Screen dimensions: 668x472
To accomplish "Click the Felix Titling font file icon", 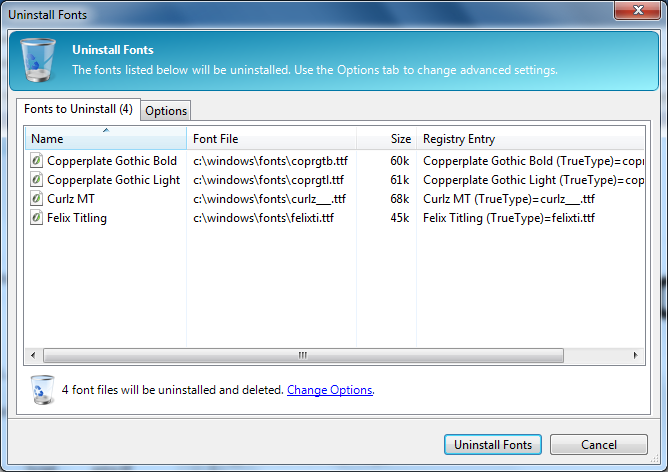I will [37, 218].
